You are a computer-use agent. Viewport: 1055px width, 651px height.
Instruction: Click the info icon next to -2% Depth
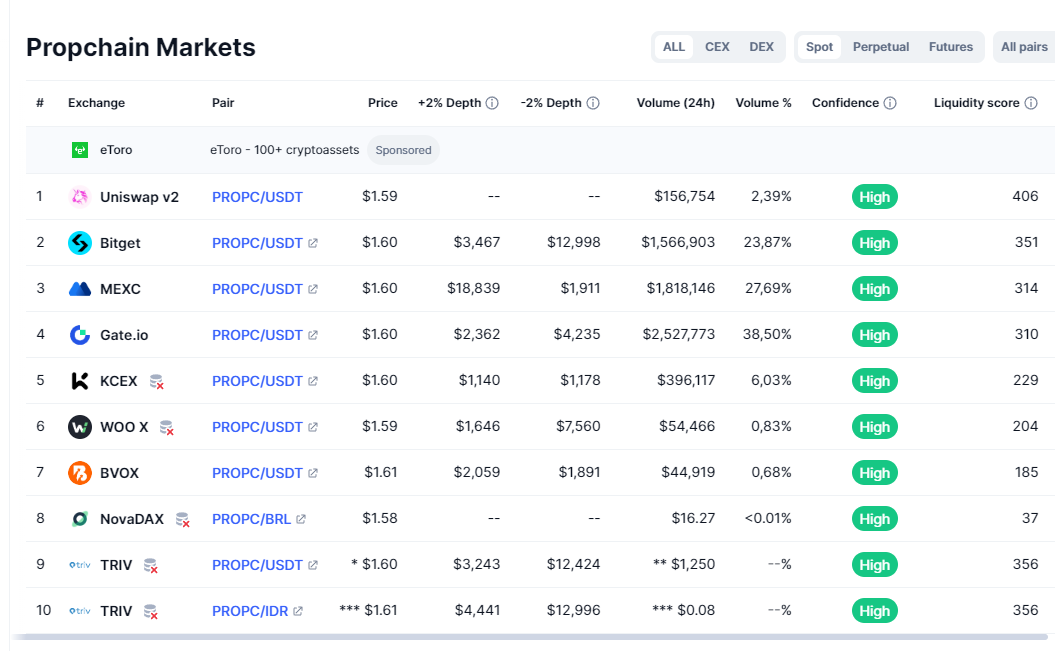593,103
